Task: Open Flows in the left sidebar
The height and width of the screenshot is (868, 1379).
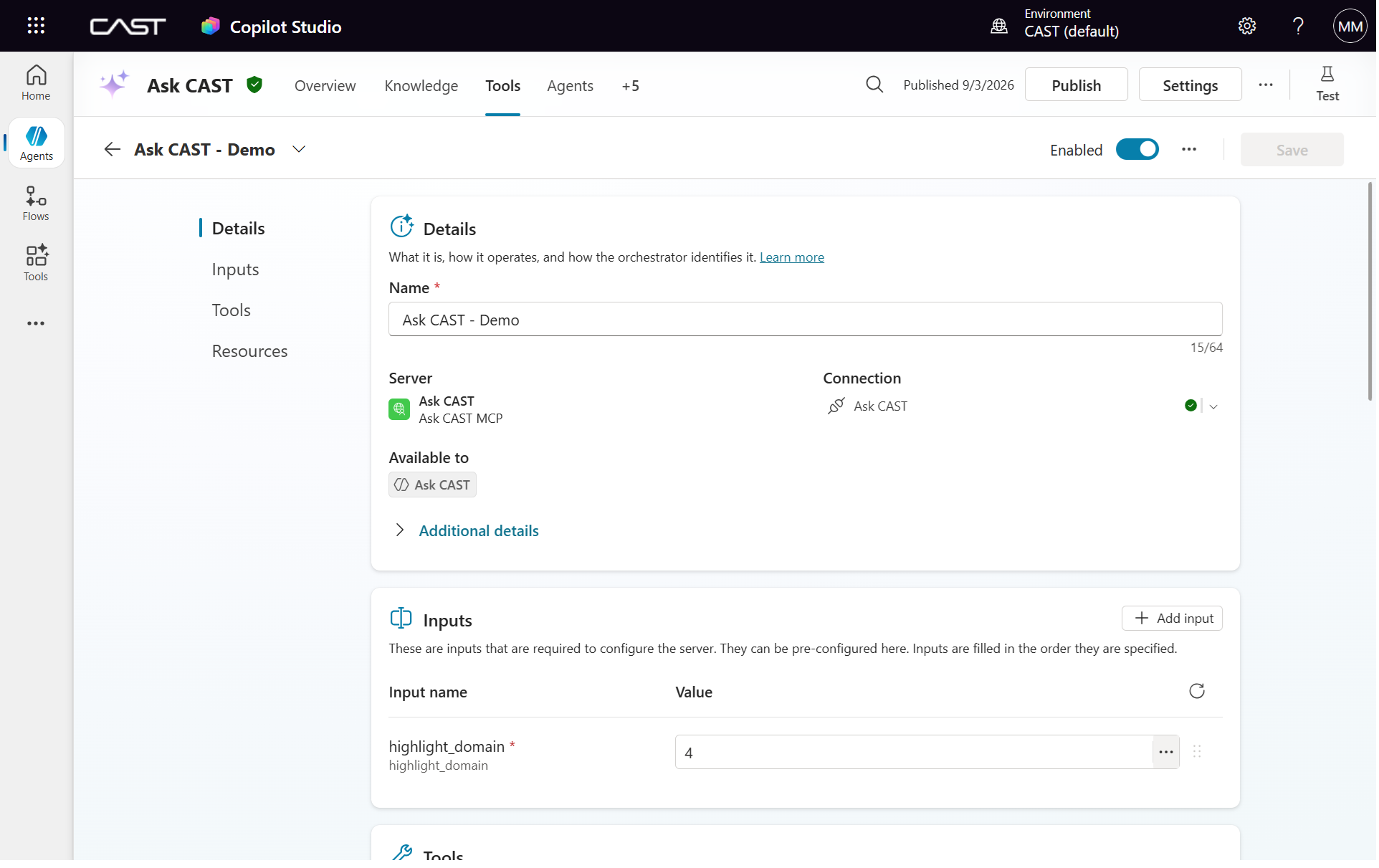Action: click(x=36, y=204)
